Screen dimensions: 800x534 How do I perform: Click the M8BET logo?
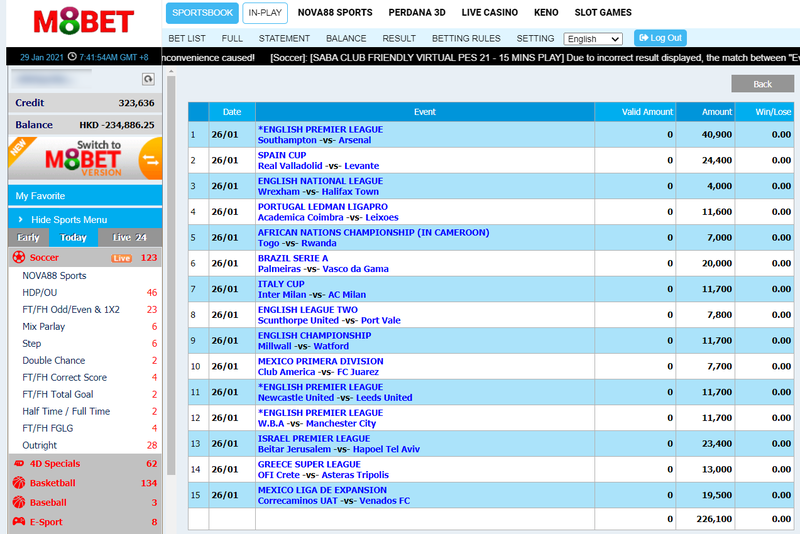coord(84,21)
